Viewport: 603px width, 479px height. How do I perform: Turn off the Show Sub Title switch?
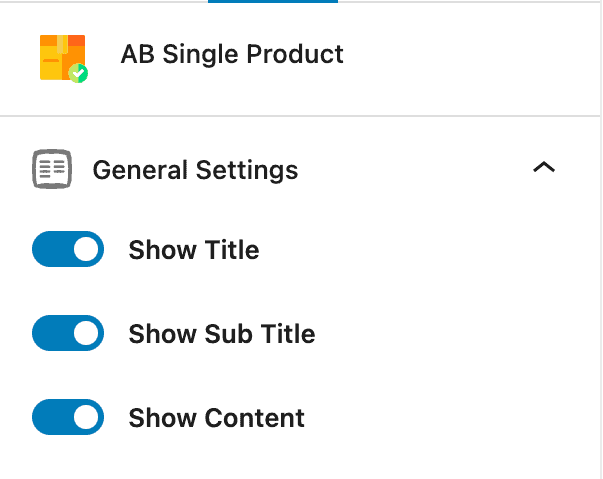[68, 333]
